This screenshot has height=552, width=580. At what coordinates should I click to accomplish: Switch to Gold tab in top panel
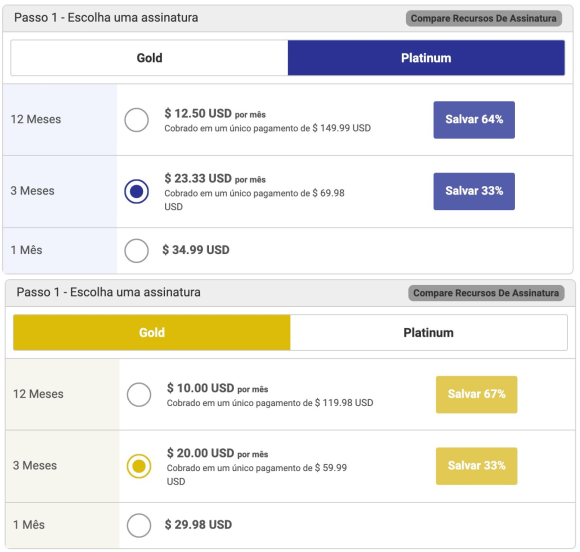149,58
